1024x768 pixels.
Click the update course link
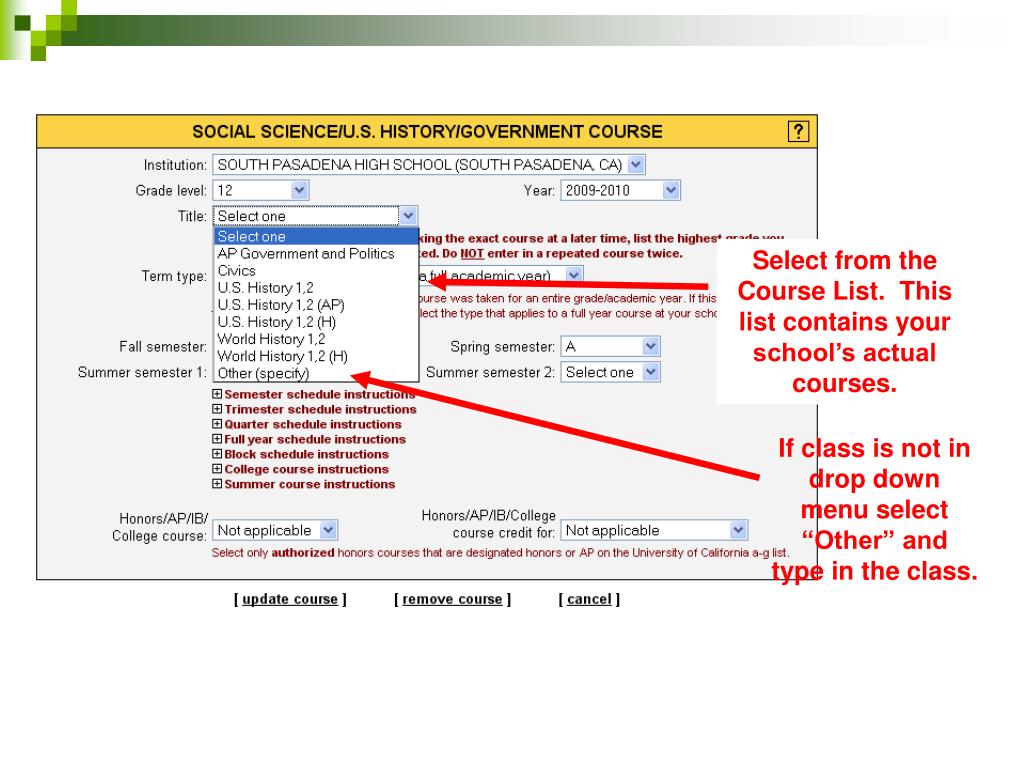coord(290,599)
